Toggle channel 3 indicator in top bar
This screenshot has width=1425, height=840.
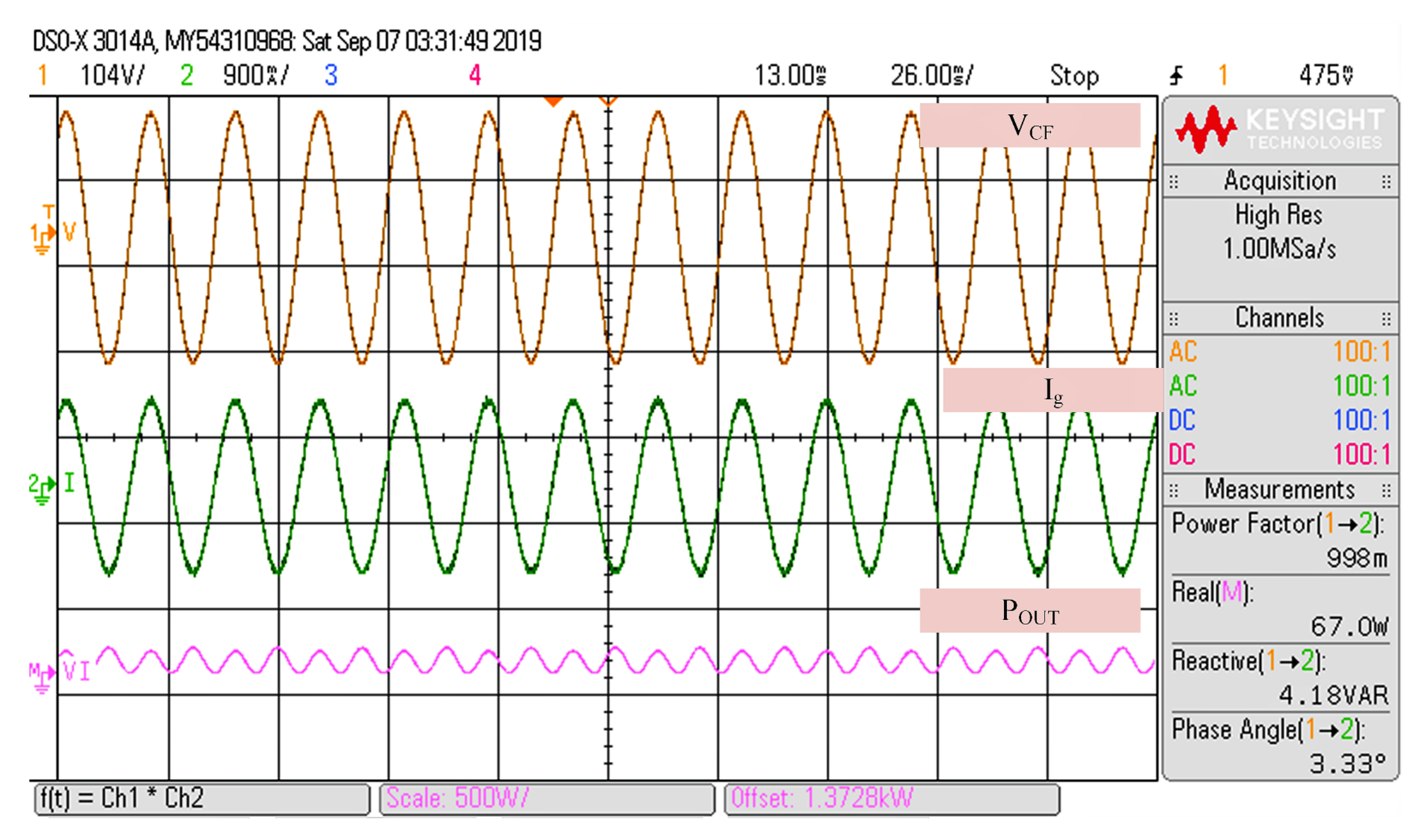[331, 75]
